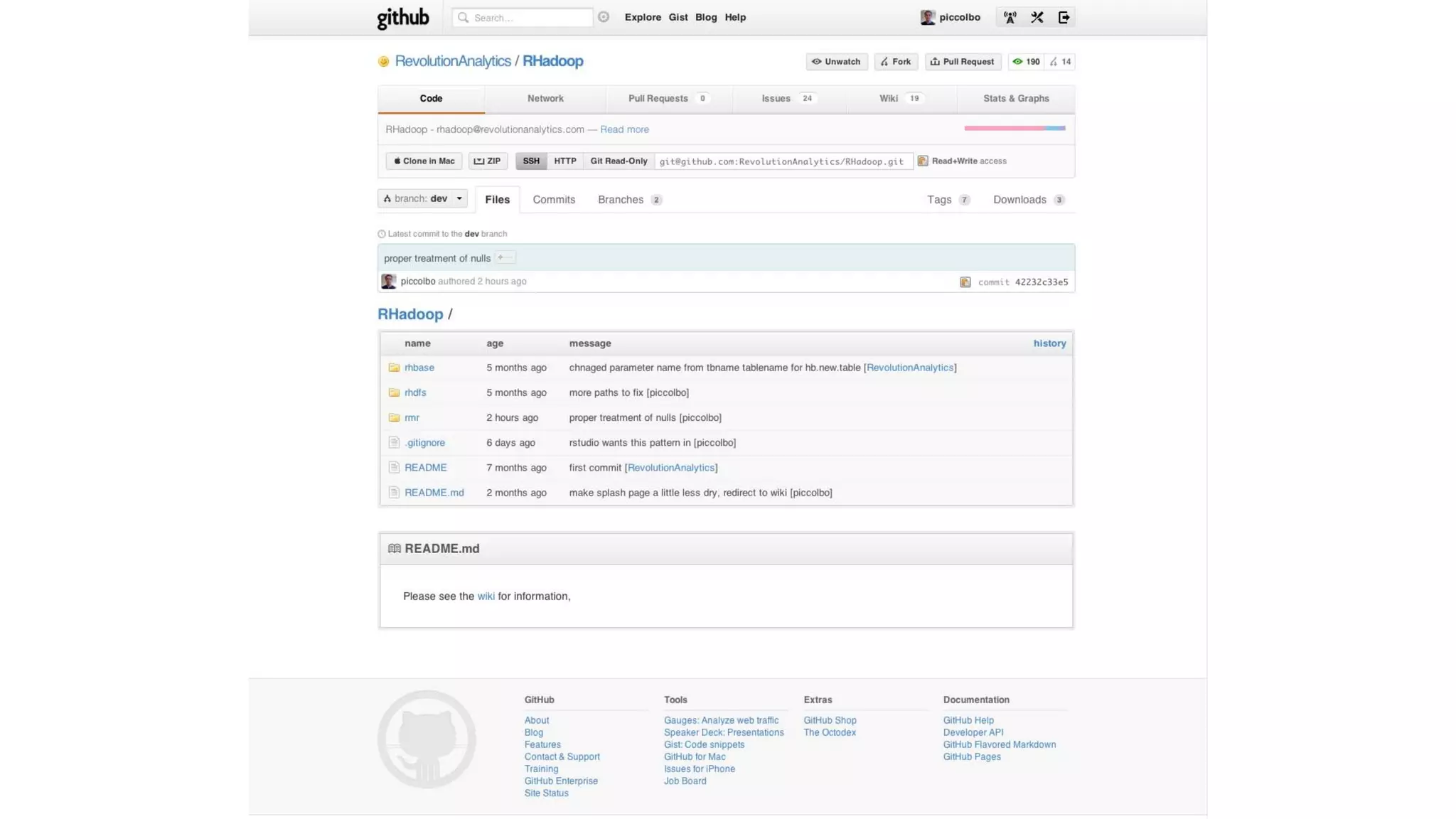Click the book icon in README.md header
This screenshot has width=1456, height=819.
click(x=395, y=548)
